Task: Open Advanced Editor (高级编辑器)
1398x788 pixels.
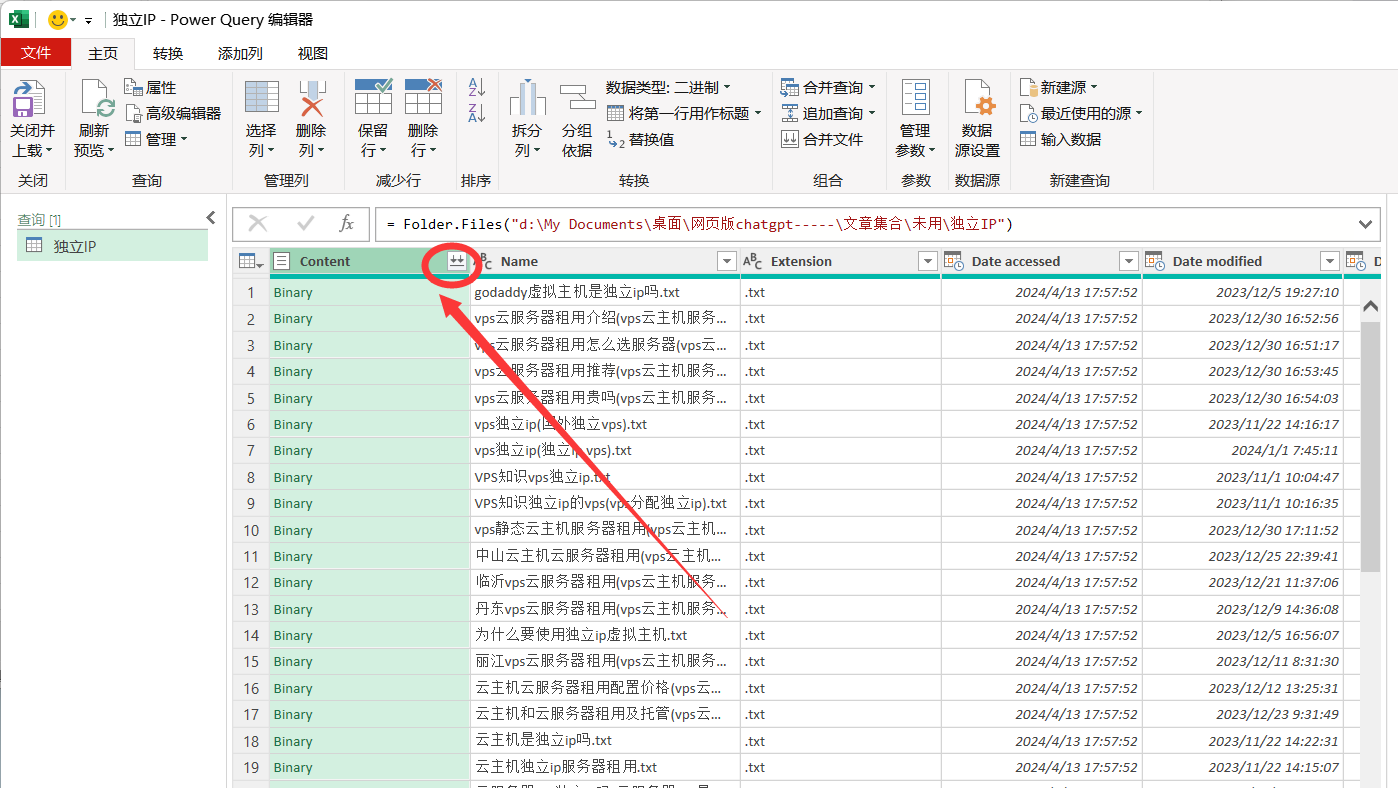Action: [172, 113]
